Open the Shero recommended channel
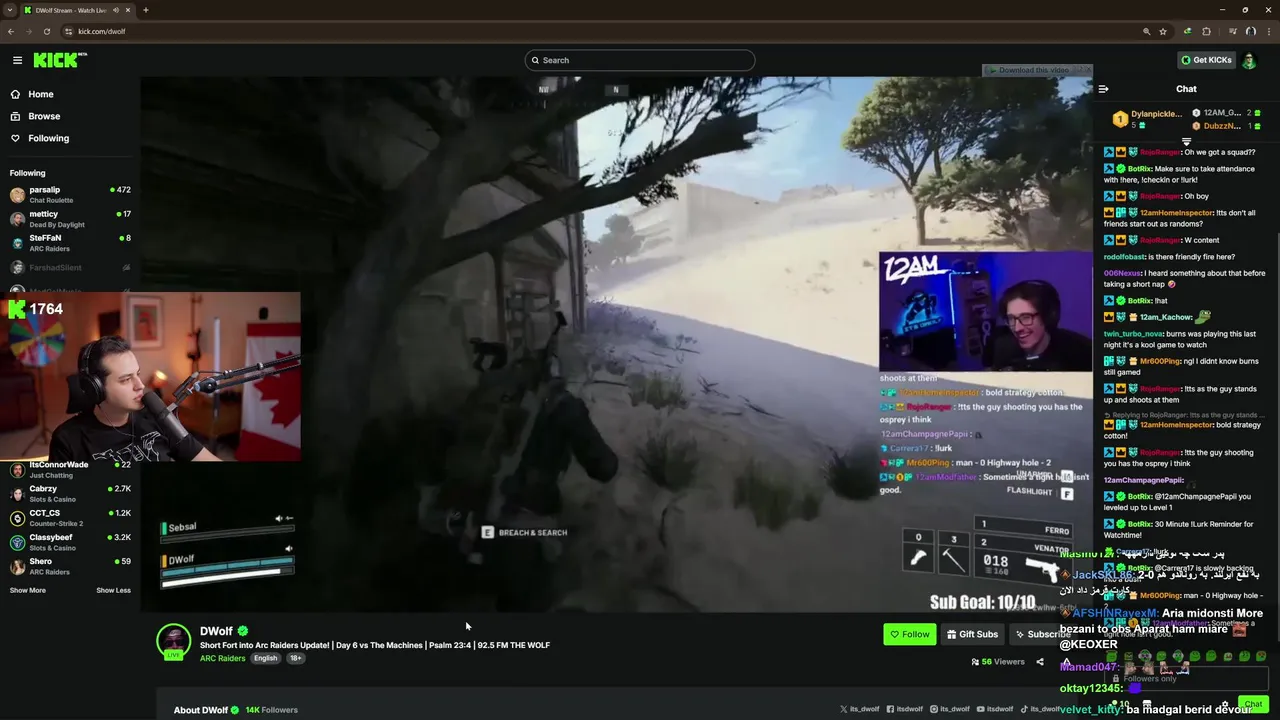 [70, 566]
